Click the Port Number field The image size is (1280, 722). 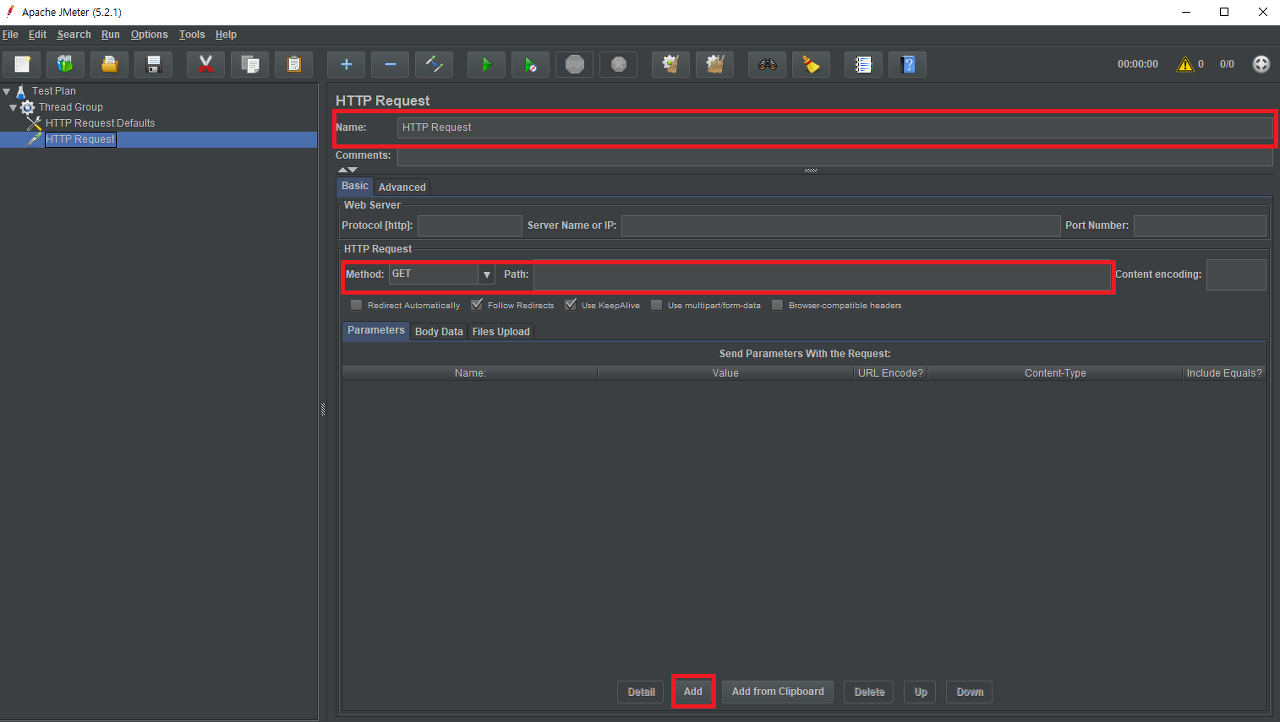pos(1200,225)
